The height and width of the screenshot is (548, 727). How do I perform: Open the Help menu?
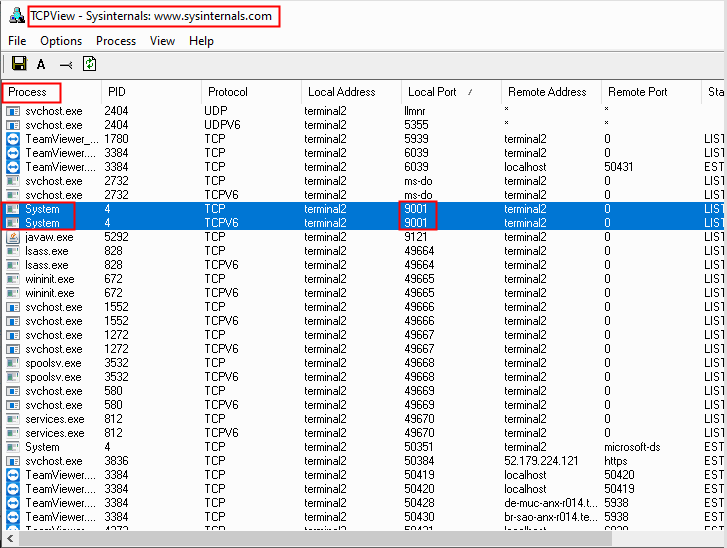tap(201, 41)
